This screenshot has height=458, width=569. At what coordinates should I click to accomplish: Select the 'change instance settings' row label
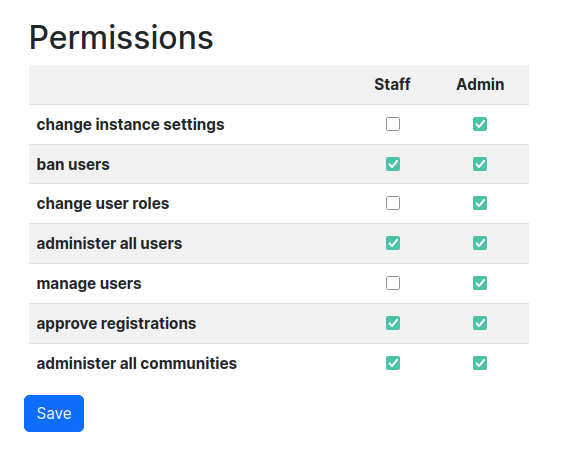131,124
